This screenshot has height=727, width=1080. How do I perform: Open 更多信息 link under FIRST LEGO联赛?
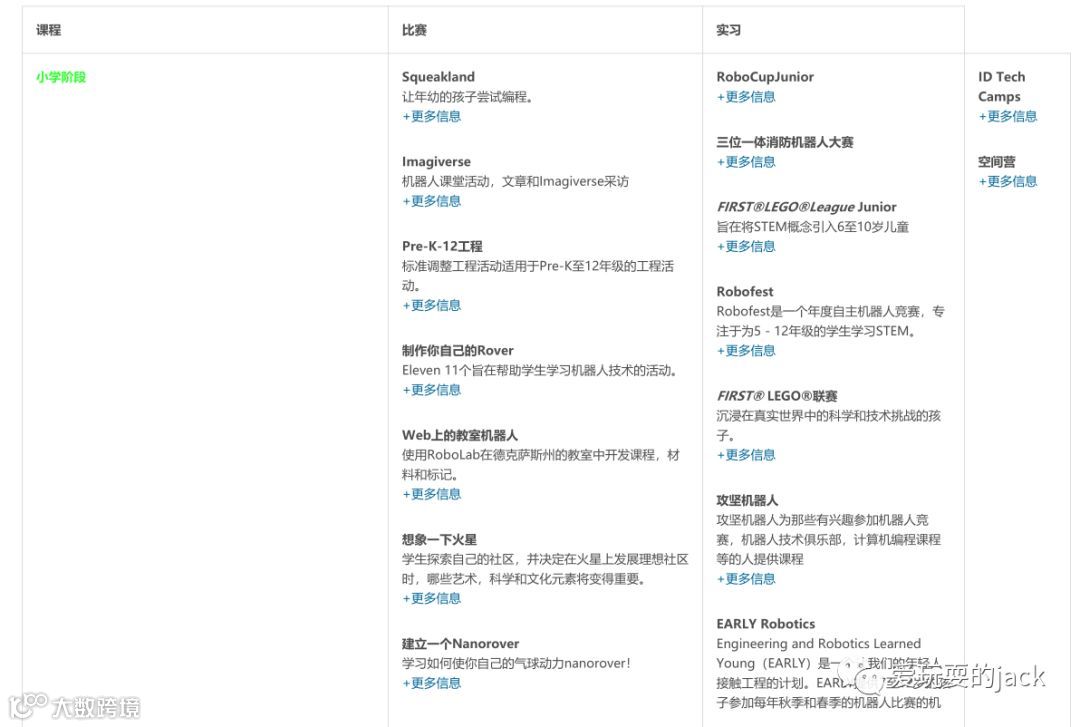(746, 455)
